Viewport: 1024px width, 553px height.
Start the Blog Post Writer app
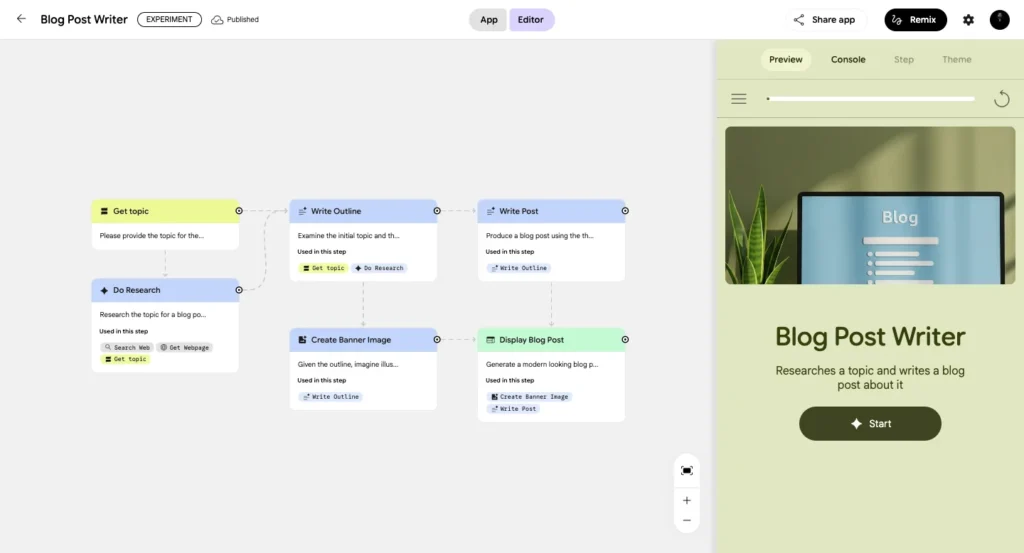pos(870,424)
